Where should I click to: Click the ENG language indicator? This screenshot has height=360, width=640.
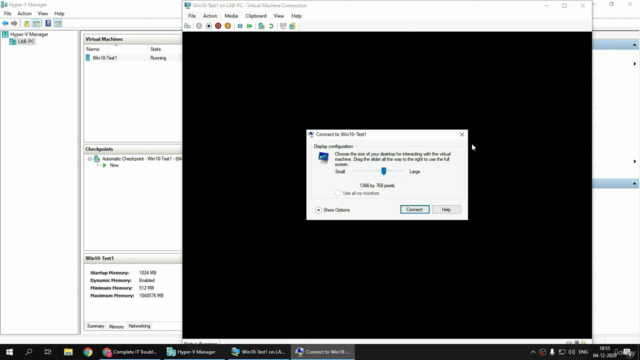pyautogui.click(x=583, y=352)
